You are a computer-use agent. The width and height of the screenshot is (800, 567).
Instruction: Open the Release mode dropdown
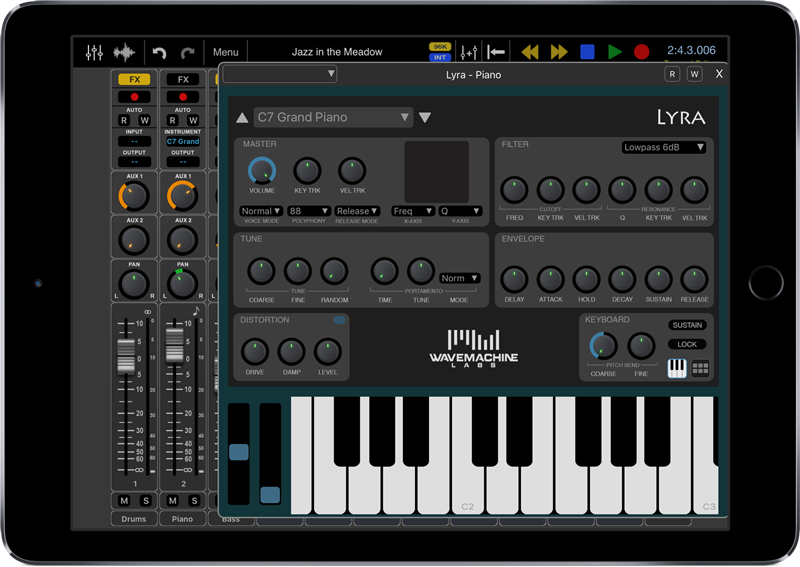(357, 211)
